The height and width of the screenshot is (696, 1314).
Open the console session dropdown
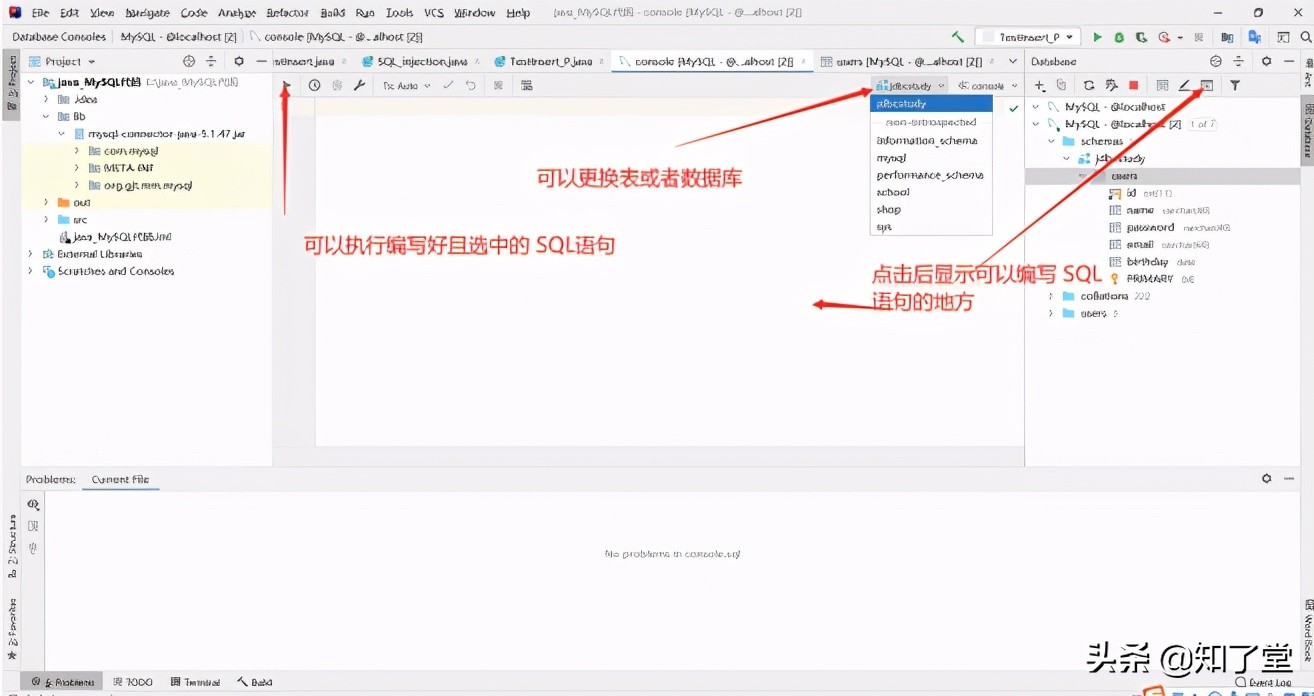(988, 86)
